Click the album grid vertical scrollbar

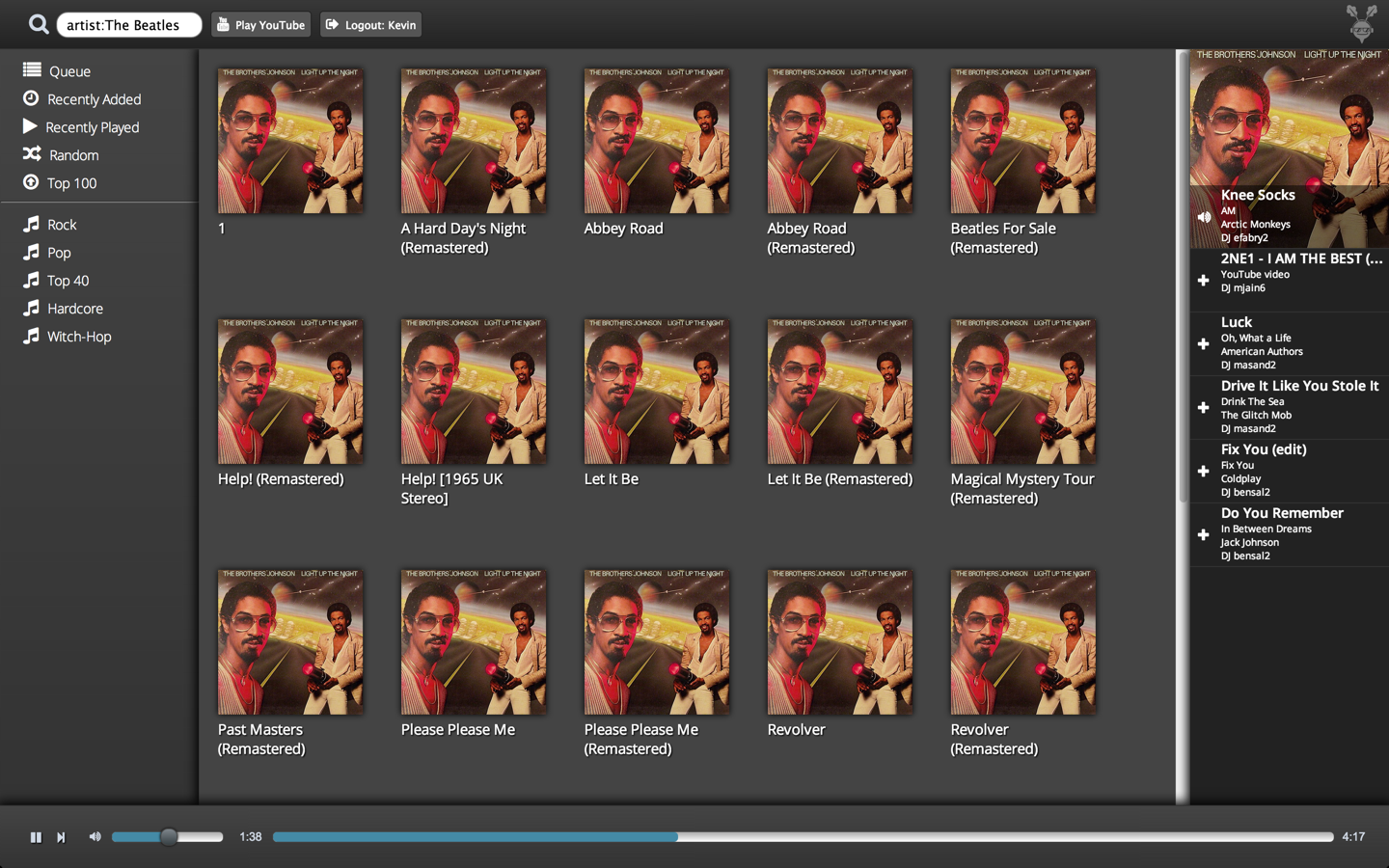1183,277
